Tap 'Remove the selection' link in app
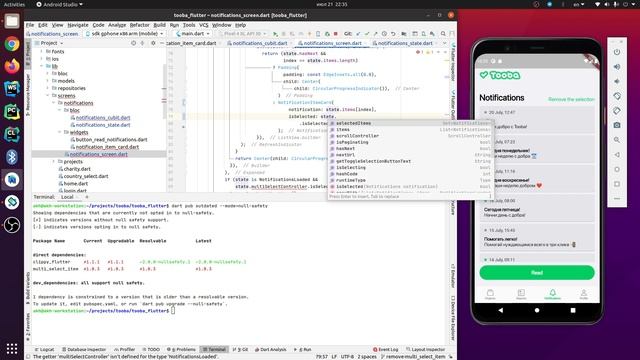Image resolution: width=640 pixels, height=360 pixels. point(571,100)
